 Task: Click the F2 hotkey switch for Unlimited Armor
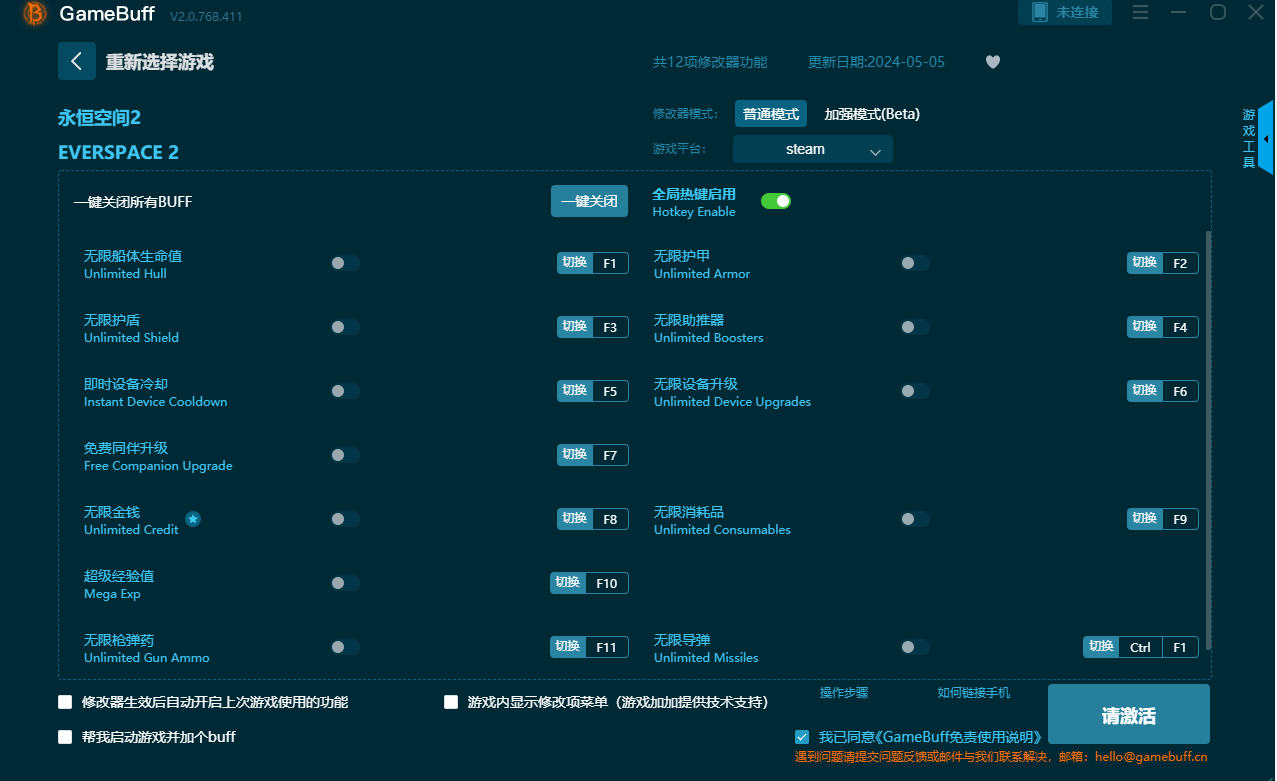click(x=1163, y=263)
